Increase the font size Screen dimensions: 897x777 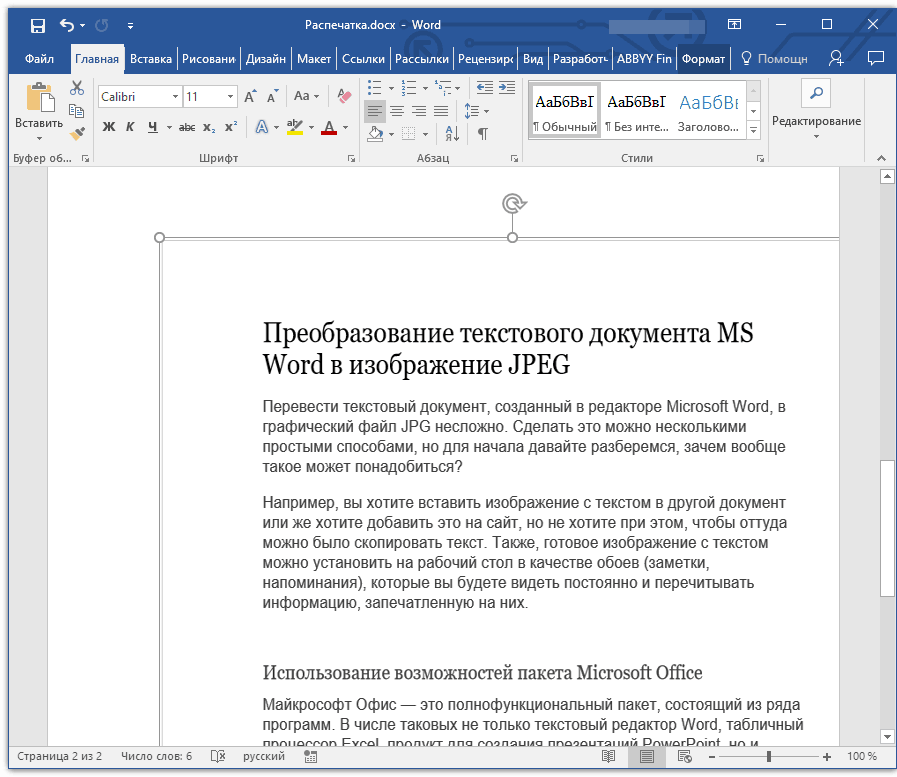coord(250,96)
